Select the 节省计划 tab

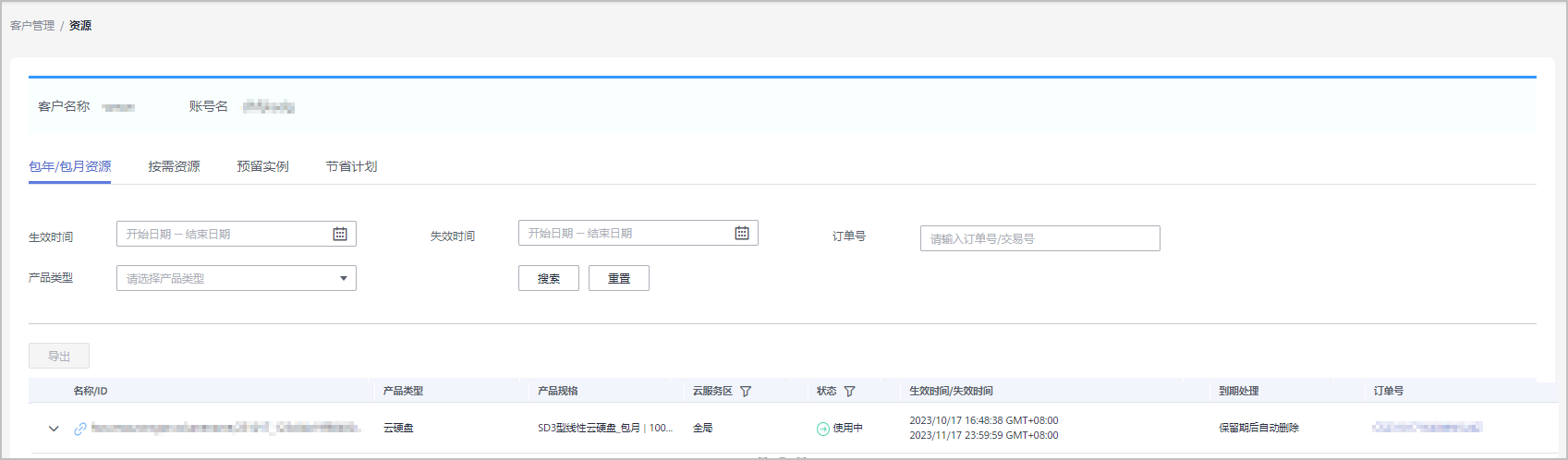click(351, 166)
